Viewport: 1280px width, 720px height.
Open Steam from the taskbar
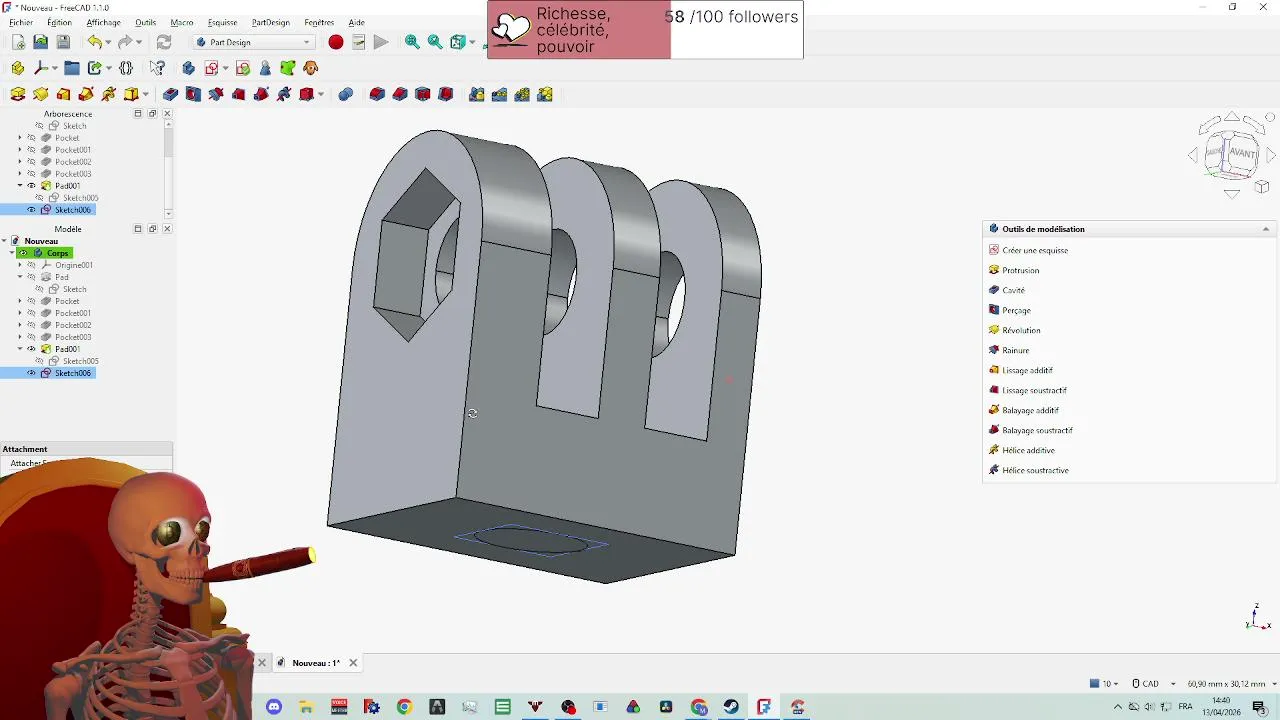[732, 707]
